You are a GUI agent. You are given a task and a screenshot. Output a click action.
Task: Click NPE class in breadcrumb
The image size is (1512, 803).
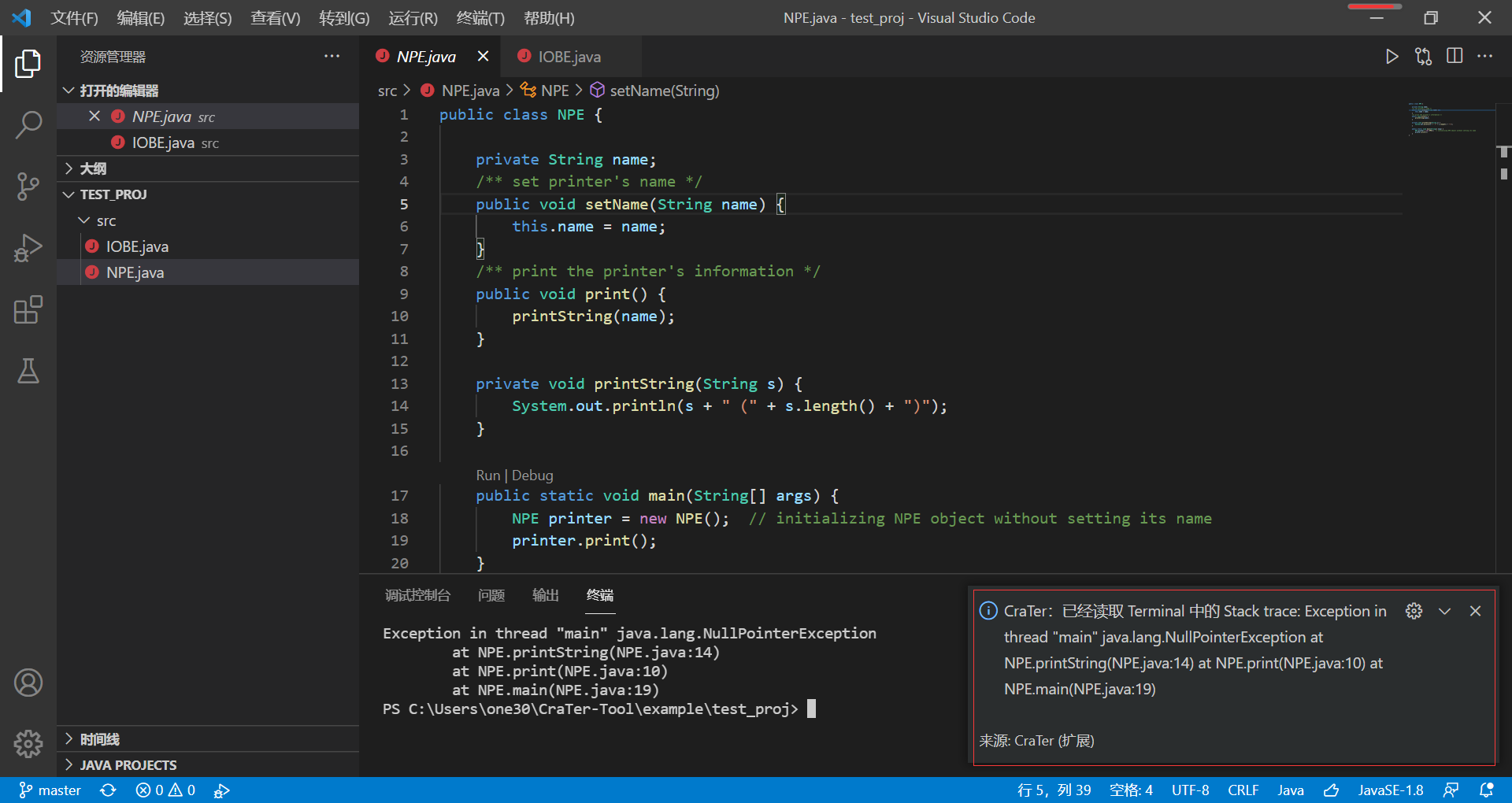(554, 91)
